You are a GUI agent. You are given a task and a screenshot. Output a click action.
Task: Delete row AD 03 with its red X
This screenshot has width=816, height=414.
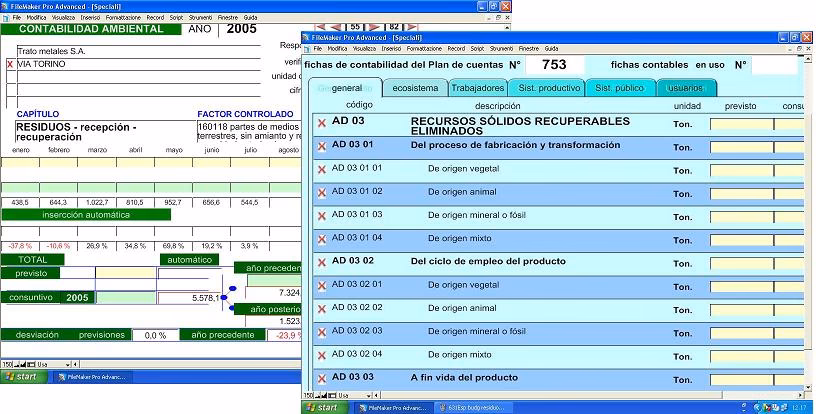[x=322, y=123]
